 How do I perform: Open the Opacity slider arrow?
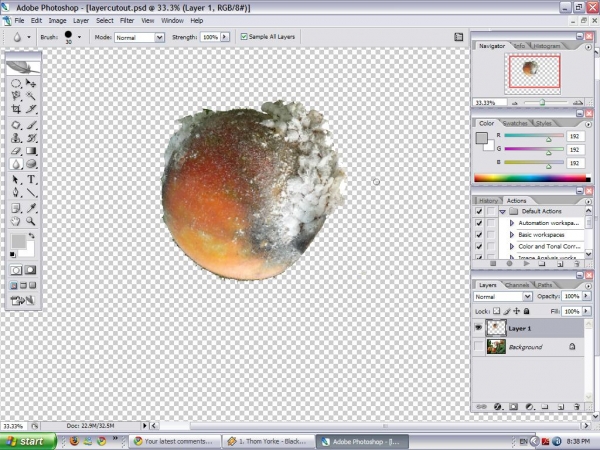point(586,296)
